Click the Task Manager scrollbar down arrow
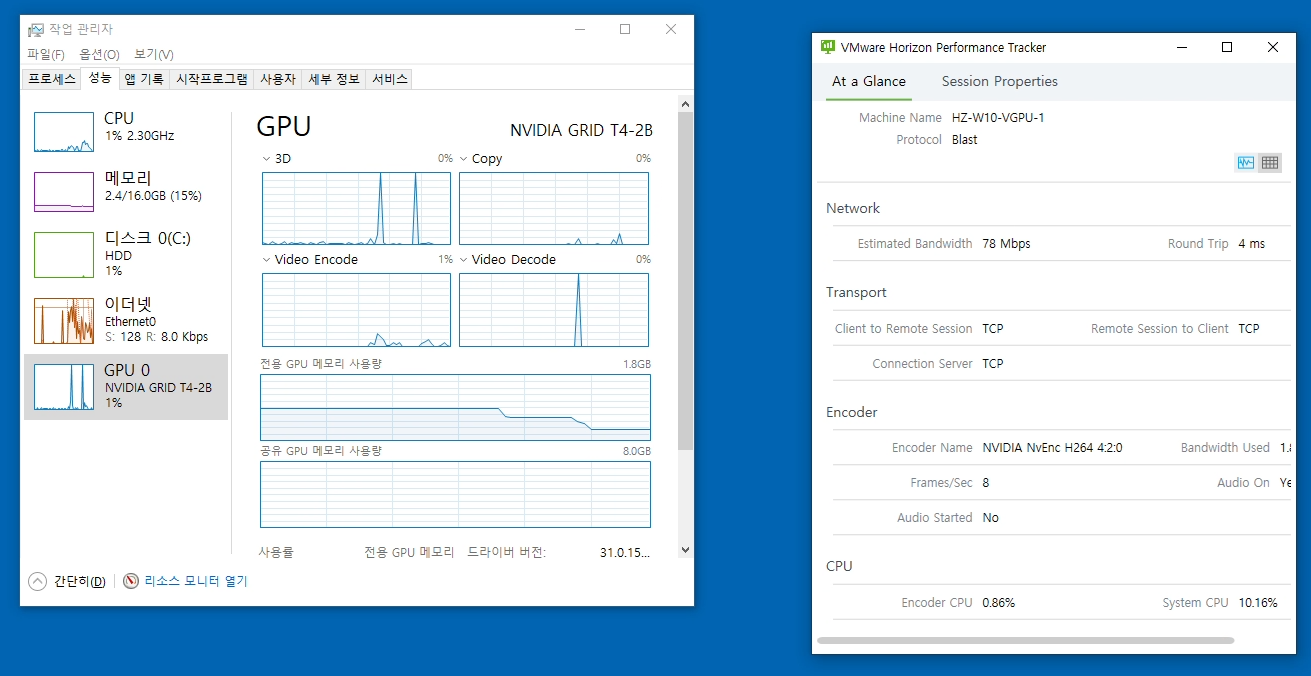The image size is (1311, 676). pyautogui.click(x=685, y=549)
